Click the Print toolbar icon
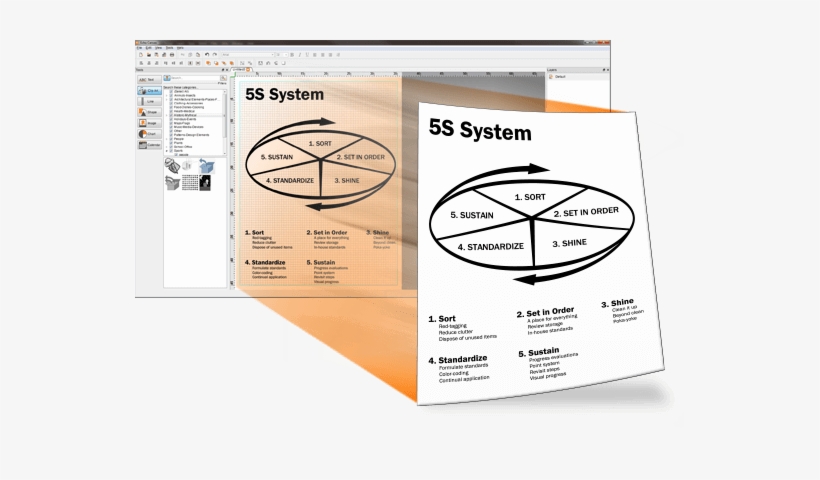Screen dimensions: 820x480 pyautogui.click(x=172, y=54)
